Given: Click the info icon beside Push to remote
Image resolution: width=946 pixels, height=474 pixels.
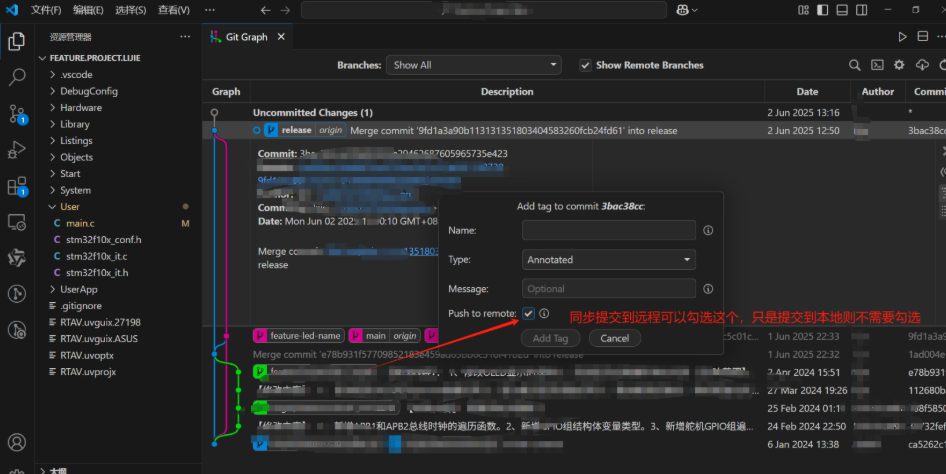Looking at the screenshot, I should click(544, 314).
